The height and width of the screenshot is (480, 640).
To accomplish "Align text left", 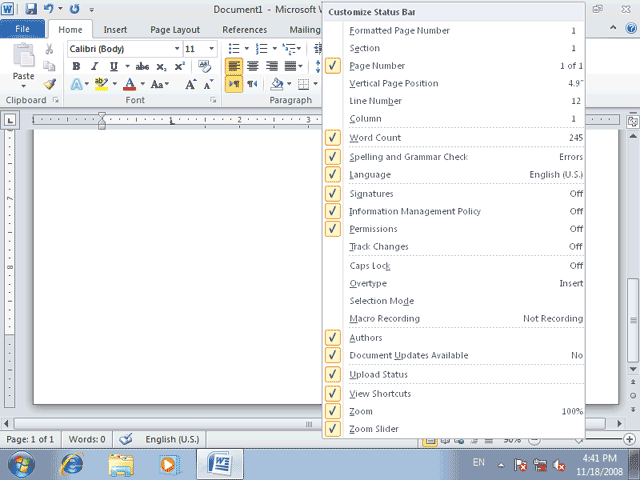I will click(234, 67).
